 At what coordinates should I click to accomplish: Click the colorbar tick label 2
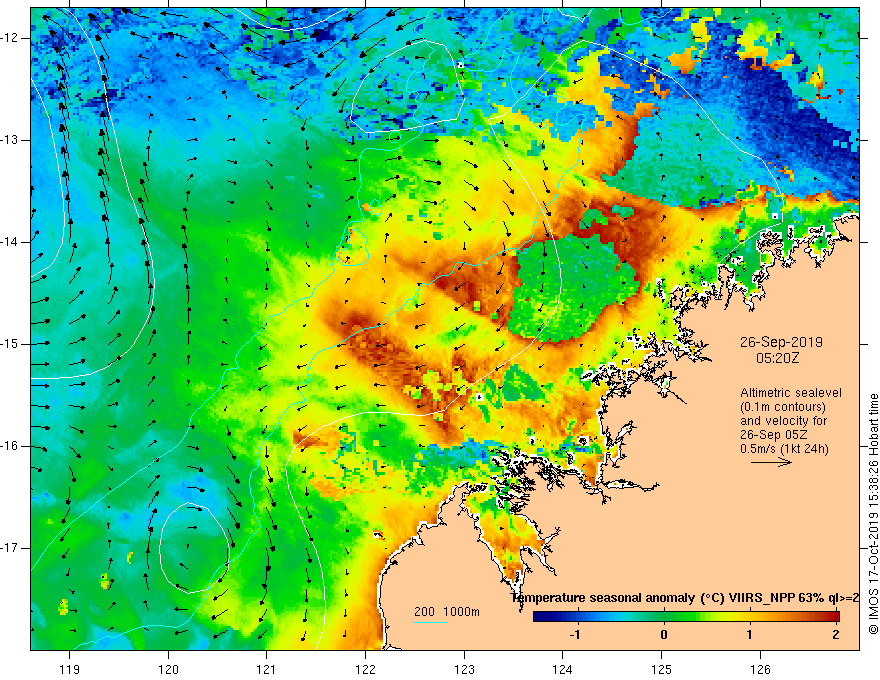click(x=836, y=635)
